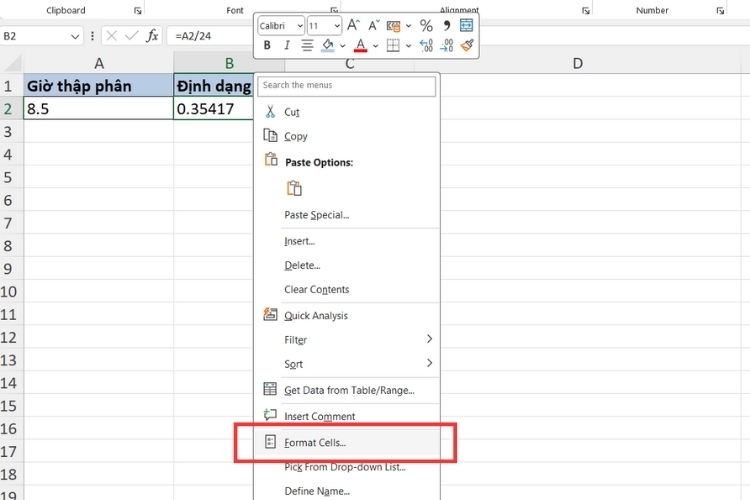Choose Copy from the context menu

[346, 136]
